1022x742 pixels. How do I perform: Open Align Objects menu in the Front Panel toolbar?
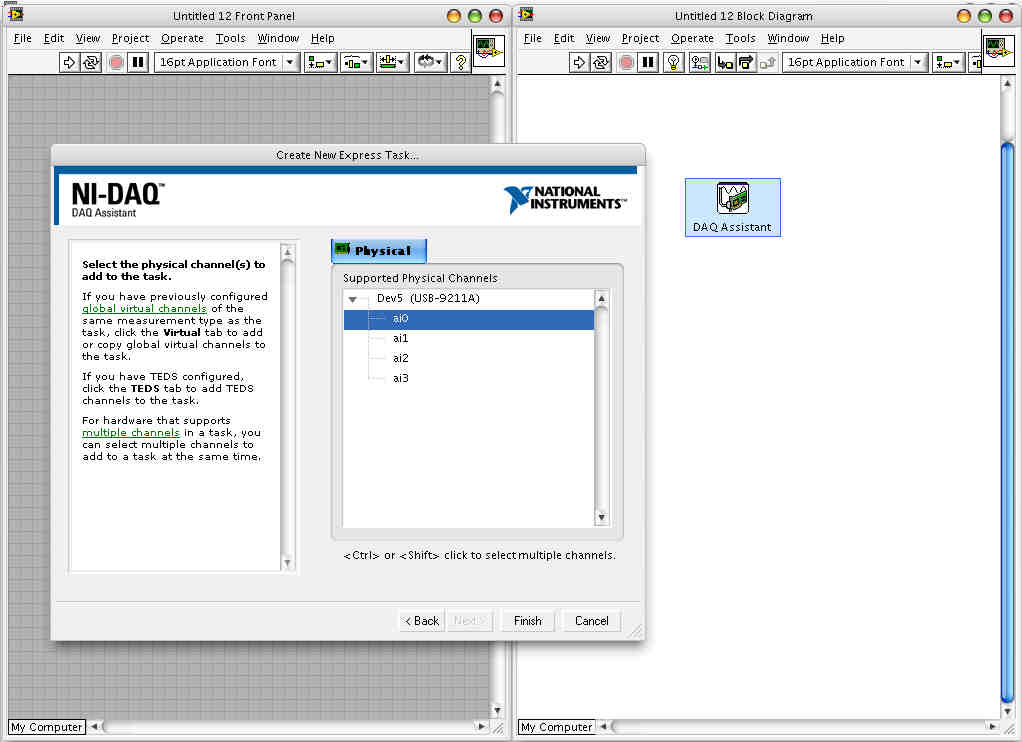[320, 62]
